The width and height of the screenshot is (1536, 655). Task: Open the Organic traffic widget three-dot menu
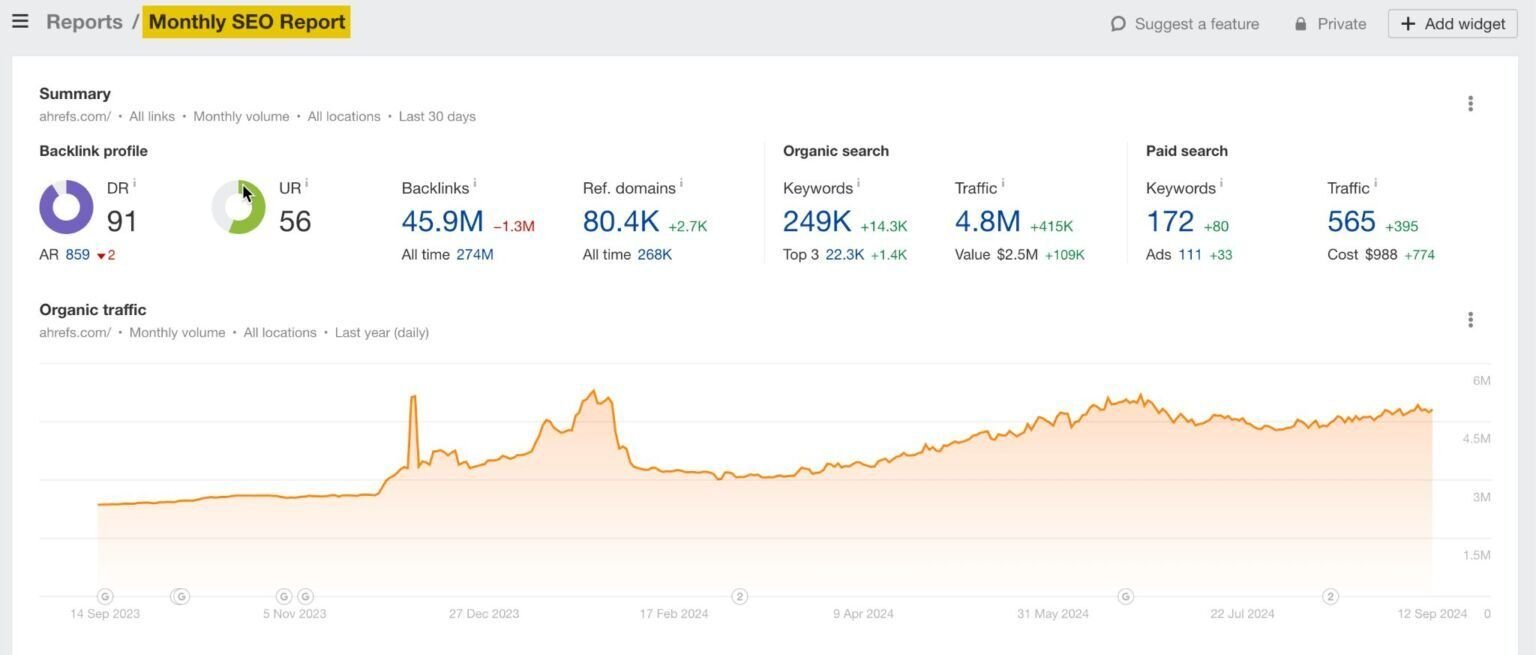point(1470,320)
